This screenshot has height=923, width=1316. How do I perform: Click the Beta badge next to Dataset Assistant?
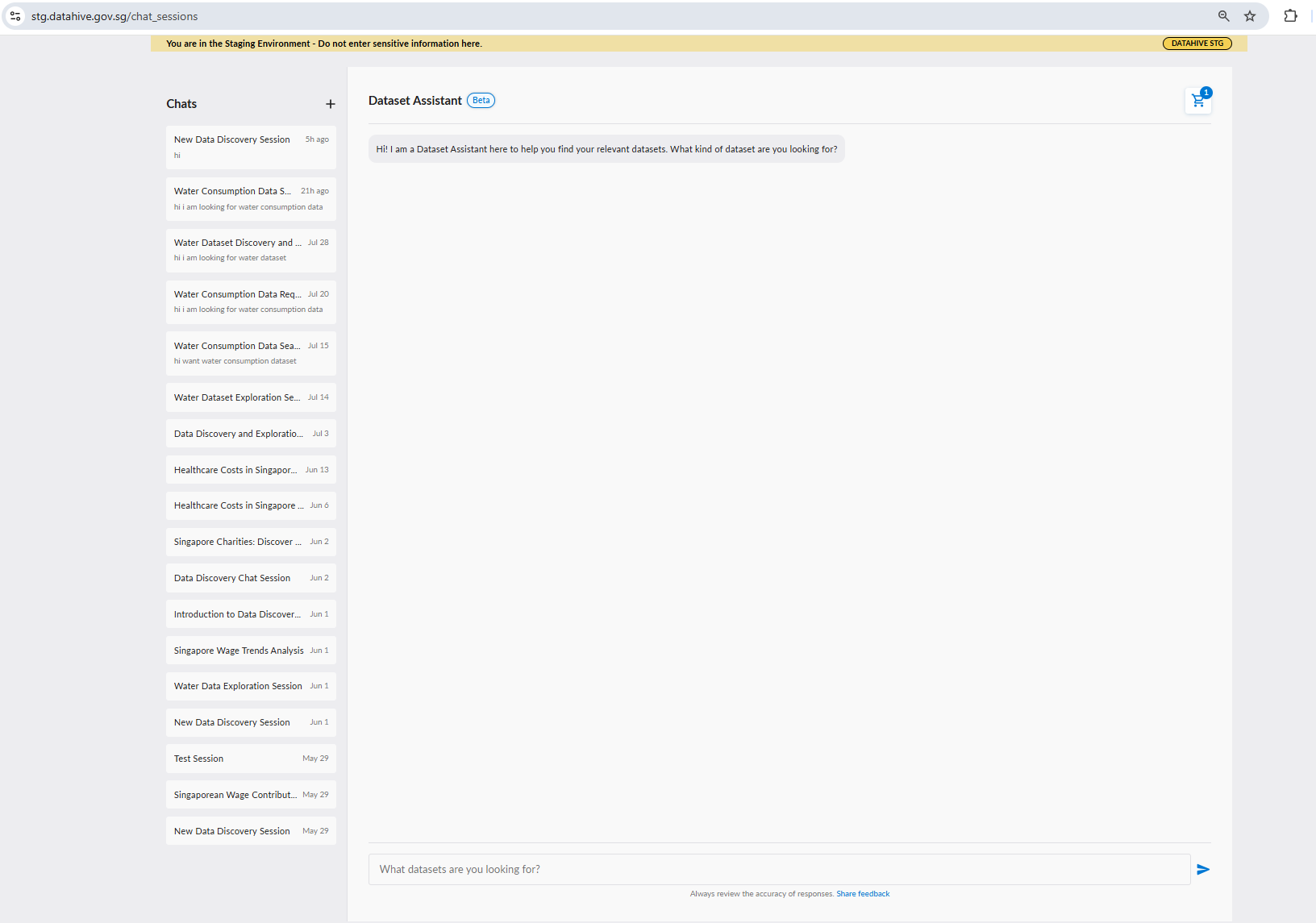(x=481, y=101)
